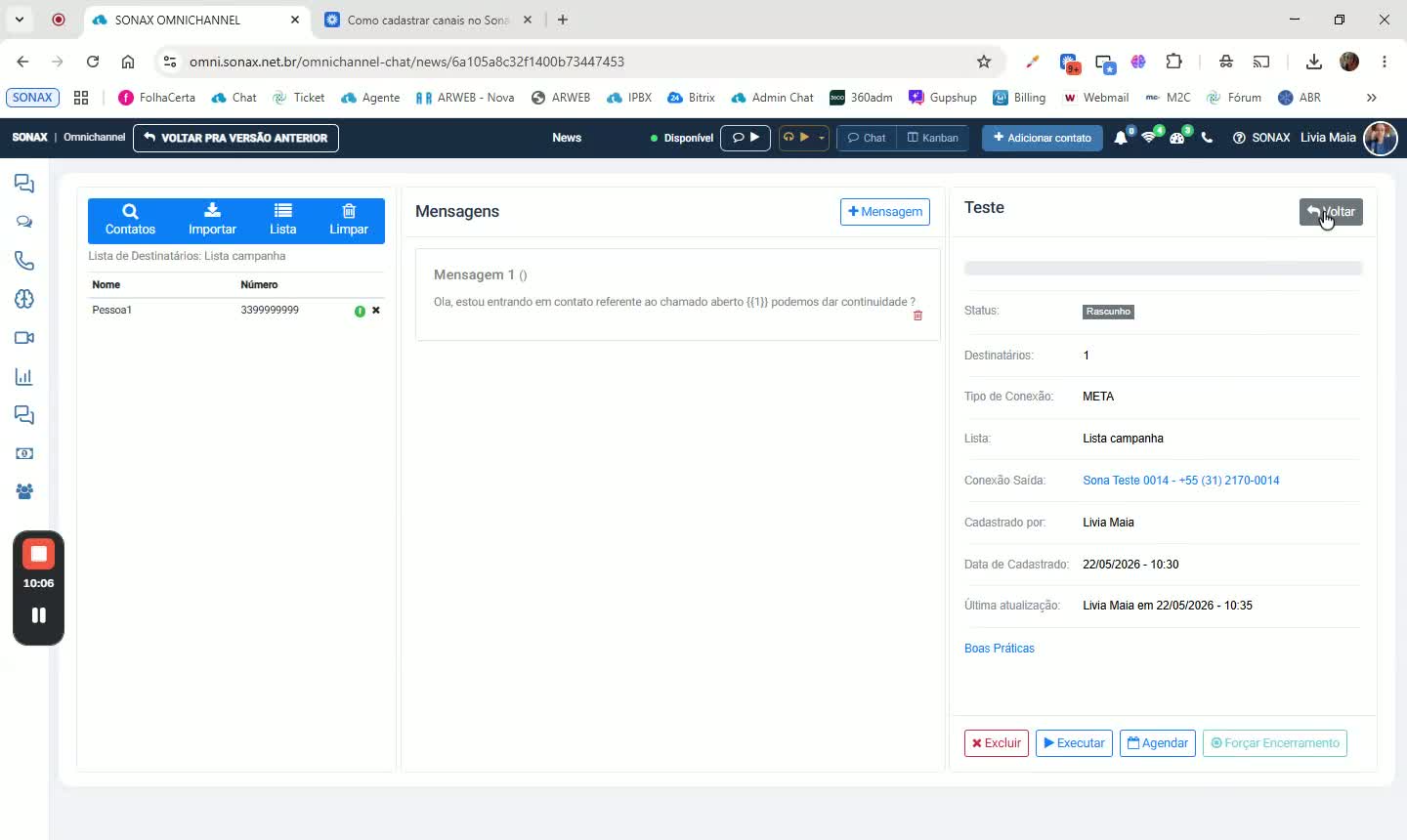Click the chat play button next to Disponível
Image resolution: width=1407 pixels, height=840 pixels.
pos(746,138)
